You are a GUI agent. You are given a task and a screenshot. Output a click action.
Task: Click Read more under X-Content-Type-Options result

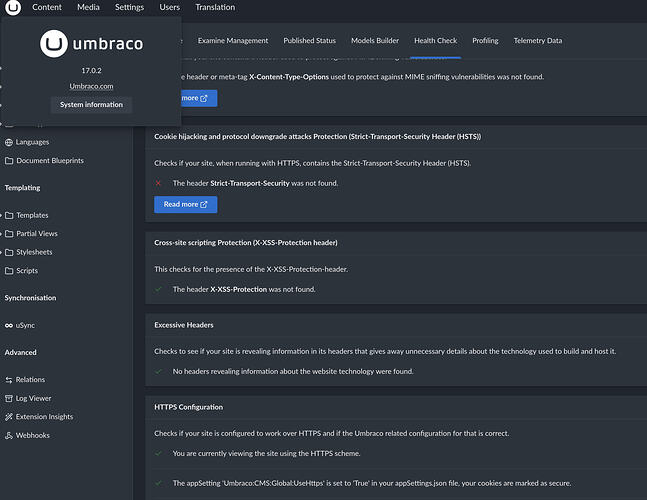199,98
